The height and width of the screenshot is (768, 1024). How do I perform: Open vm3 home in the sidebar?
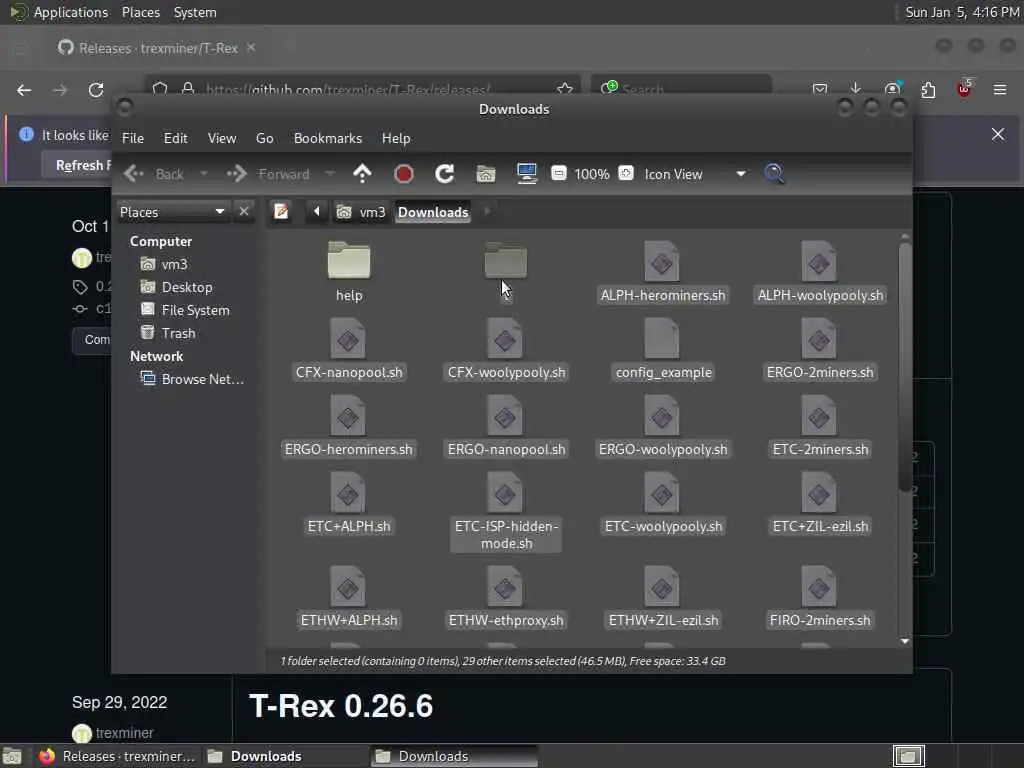click(165, 264)
